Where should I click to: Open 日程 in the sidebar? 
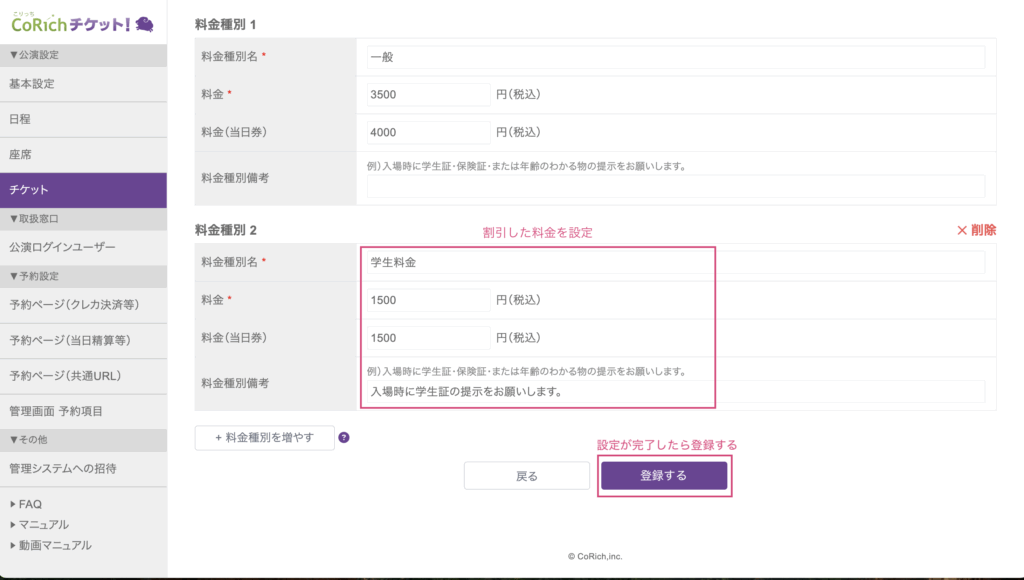21,119
